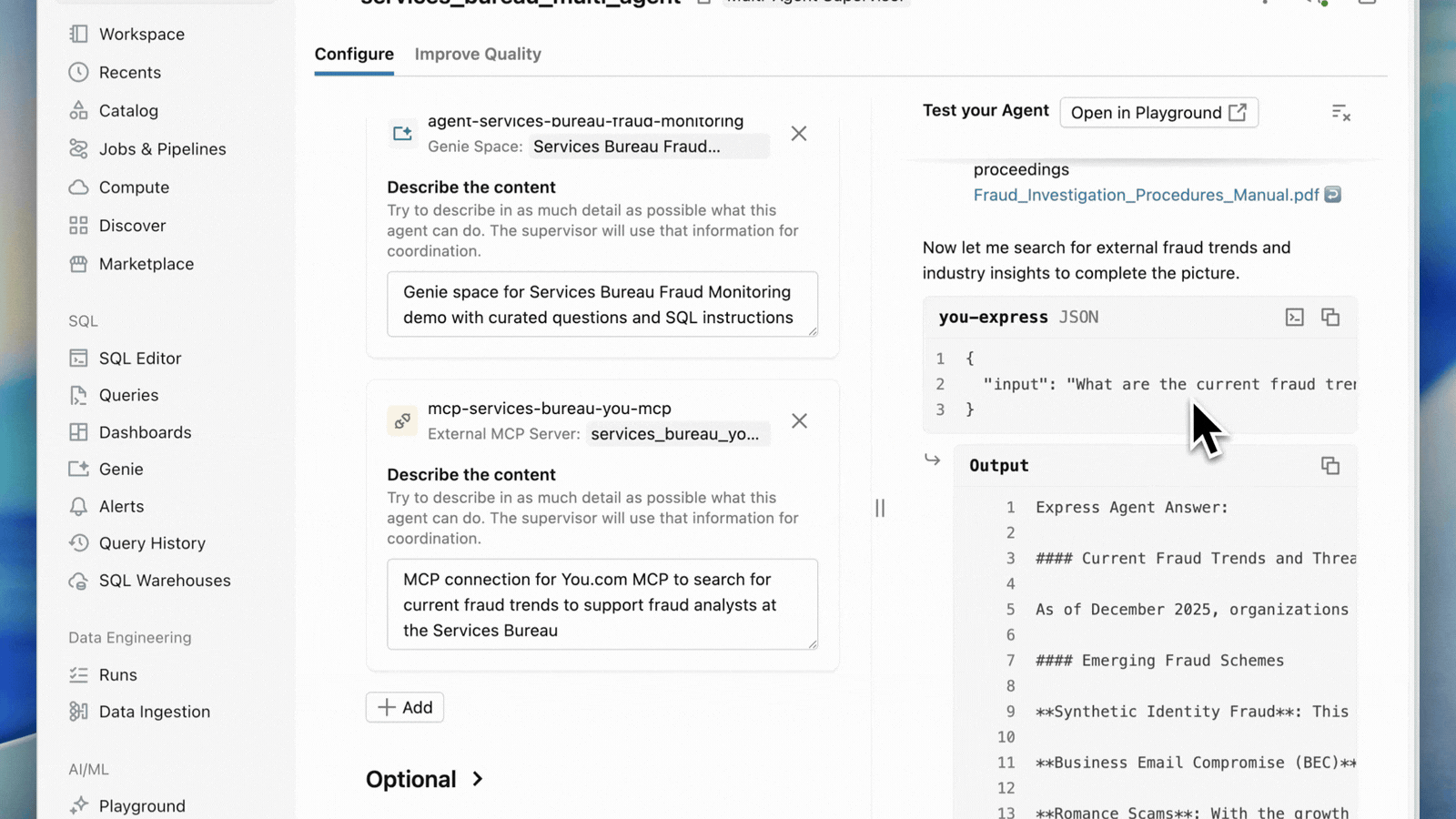Click the Open in Playground button

coord(1158,113)
